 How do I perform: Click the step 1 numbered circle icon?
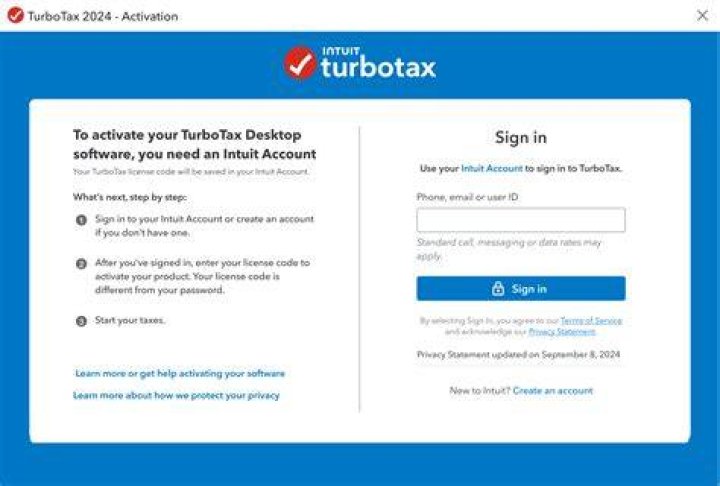click(81, 220)
